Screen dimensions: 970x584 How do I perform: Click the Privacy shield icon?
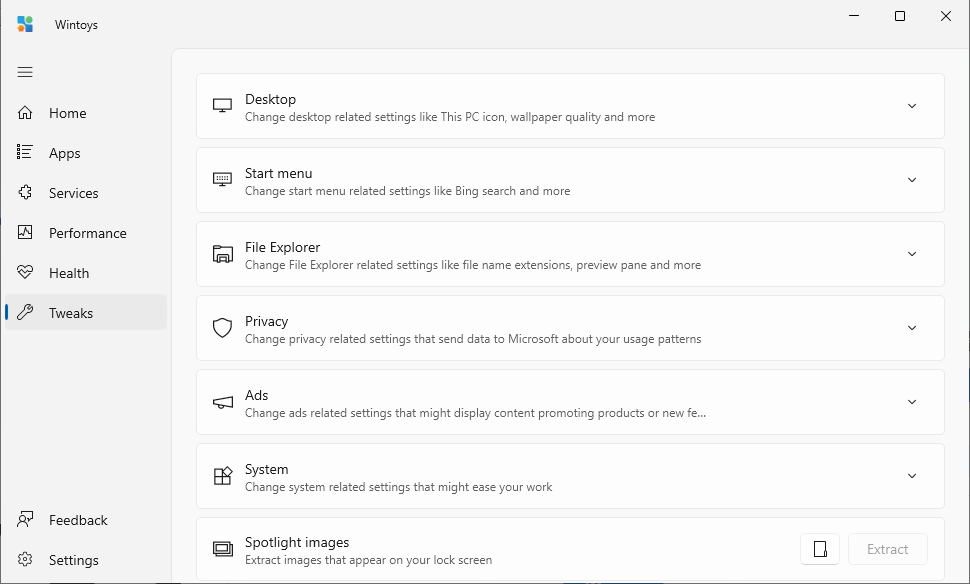pos(223,328)
